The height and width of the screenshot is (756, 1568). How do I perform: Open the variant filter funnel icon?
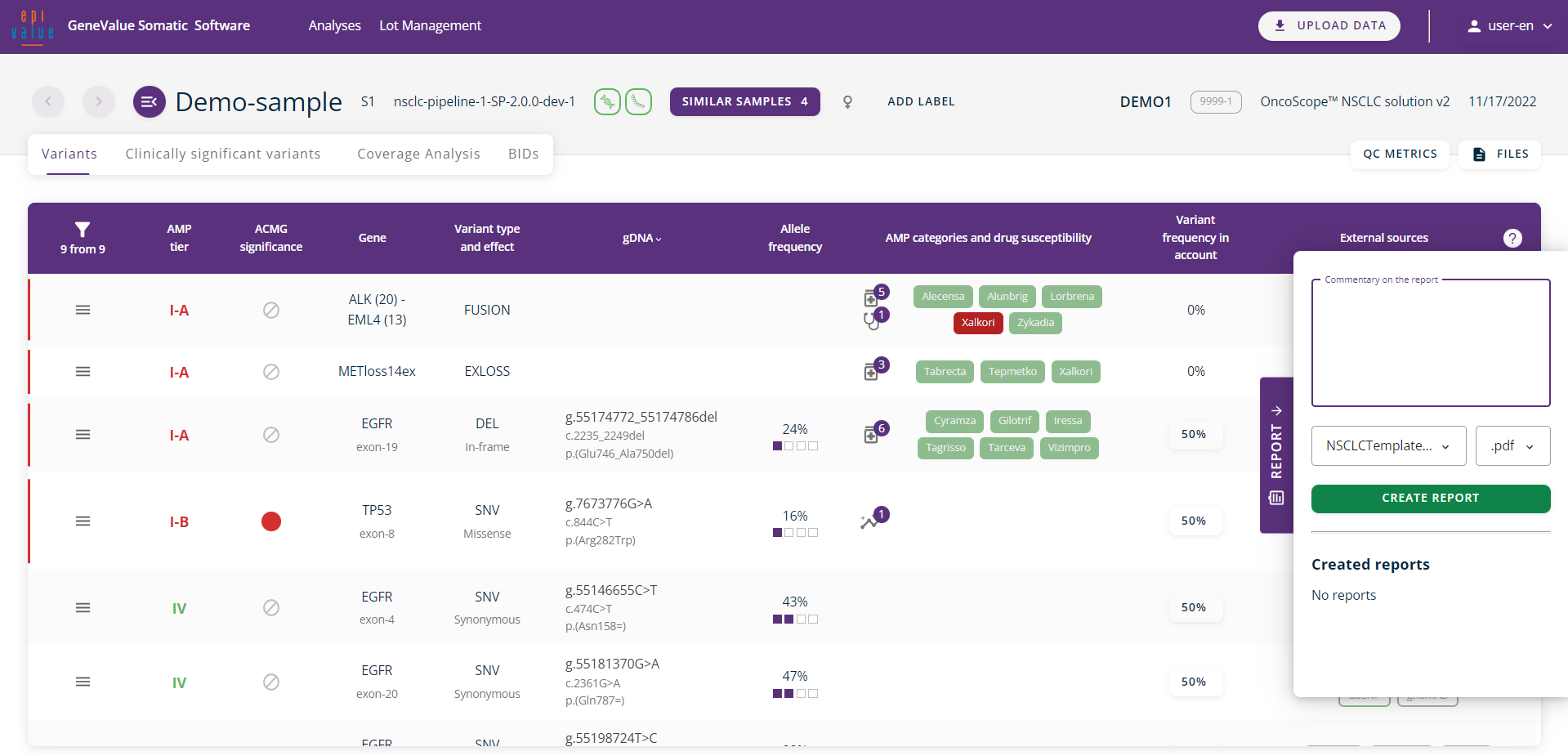[x=83, y=230]
